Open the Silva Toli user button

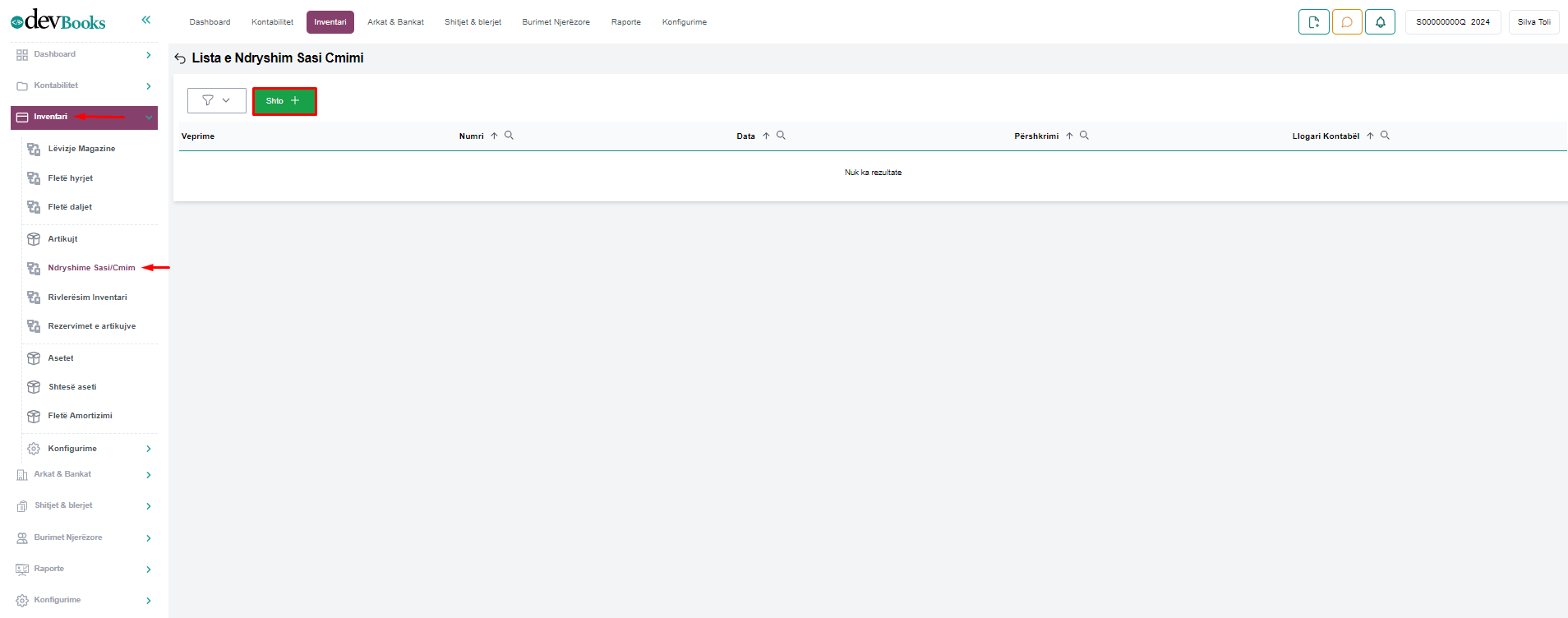point(1533,22)
